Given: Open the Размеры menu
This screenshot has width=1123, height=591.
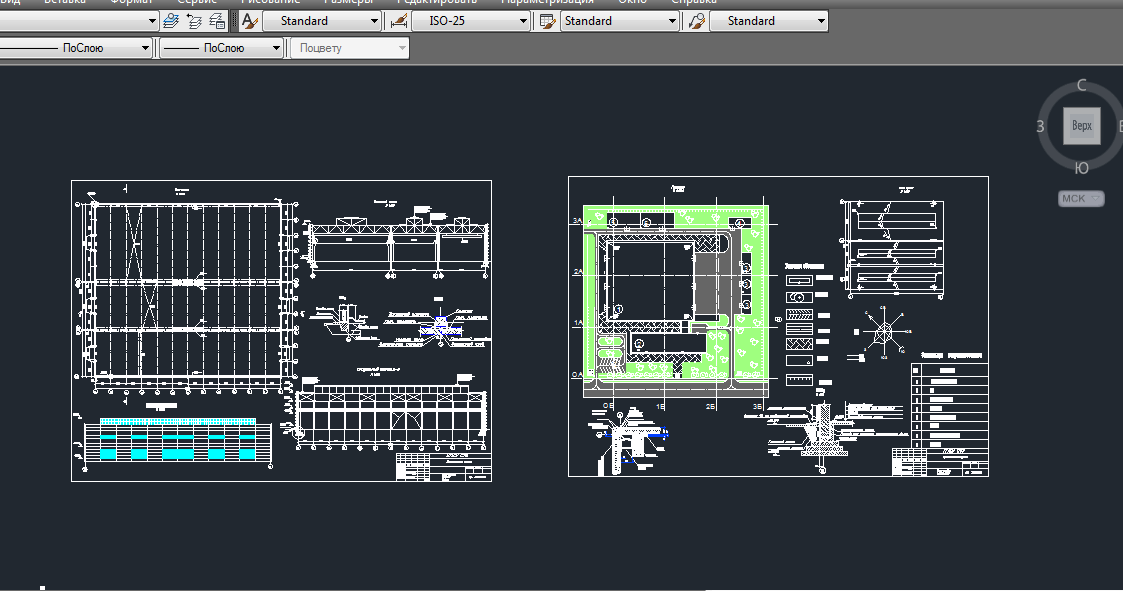Looking at the screenshot, I should coord(349,2).
